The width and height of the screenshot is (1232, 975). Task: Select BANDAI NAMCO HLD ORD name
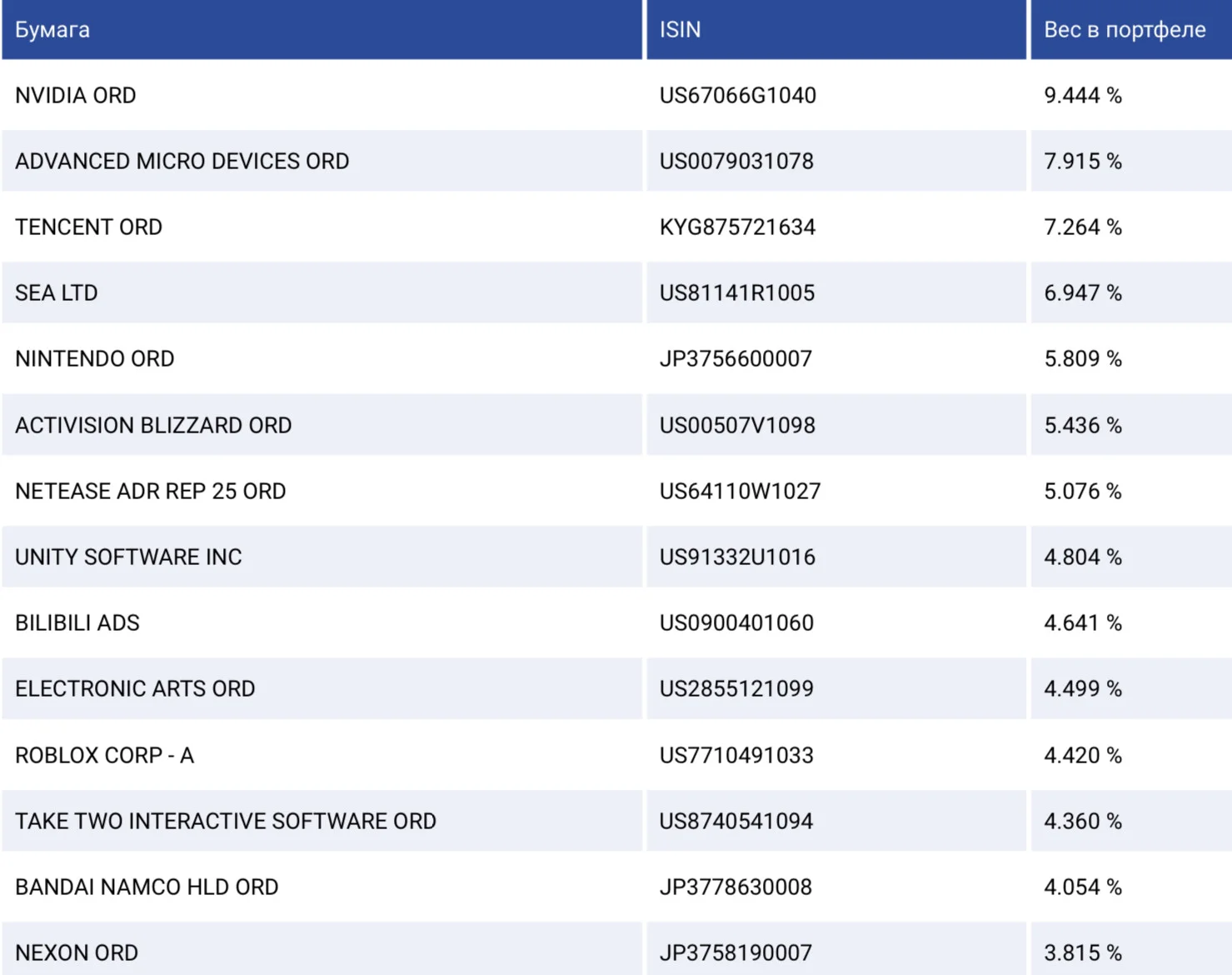pos(147,887)
